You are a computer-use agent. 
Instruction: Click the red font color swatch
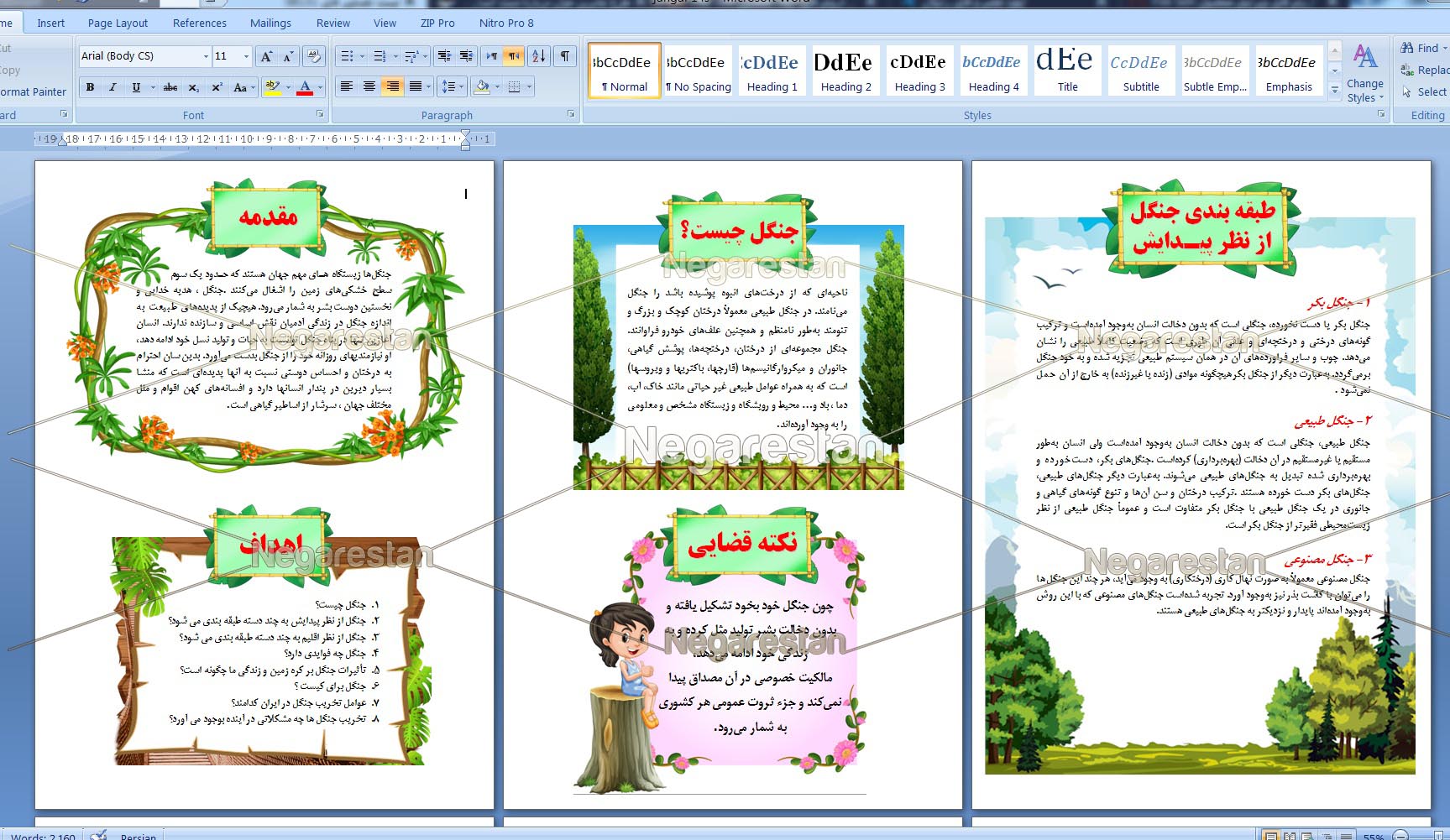(x=305, y=87)
